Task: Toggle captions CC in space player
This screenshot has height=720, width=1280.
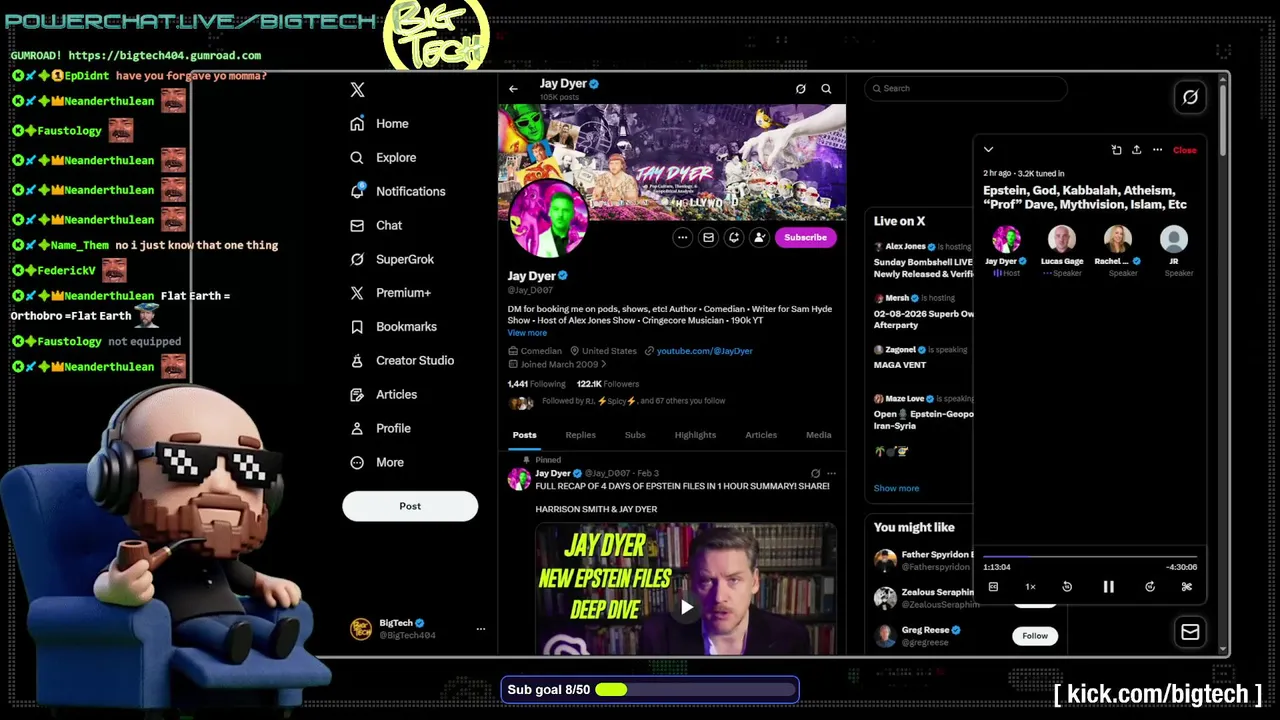Action: point(993,587)
